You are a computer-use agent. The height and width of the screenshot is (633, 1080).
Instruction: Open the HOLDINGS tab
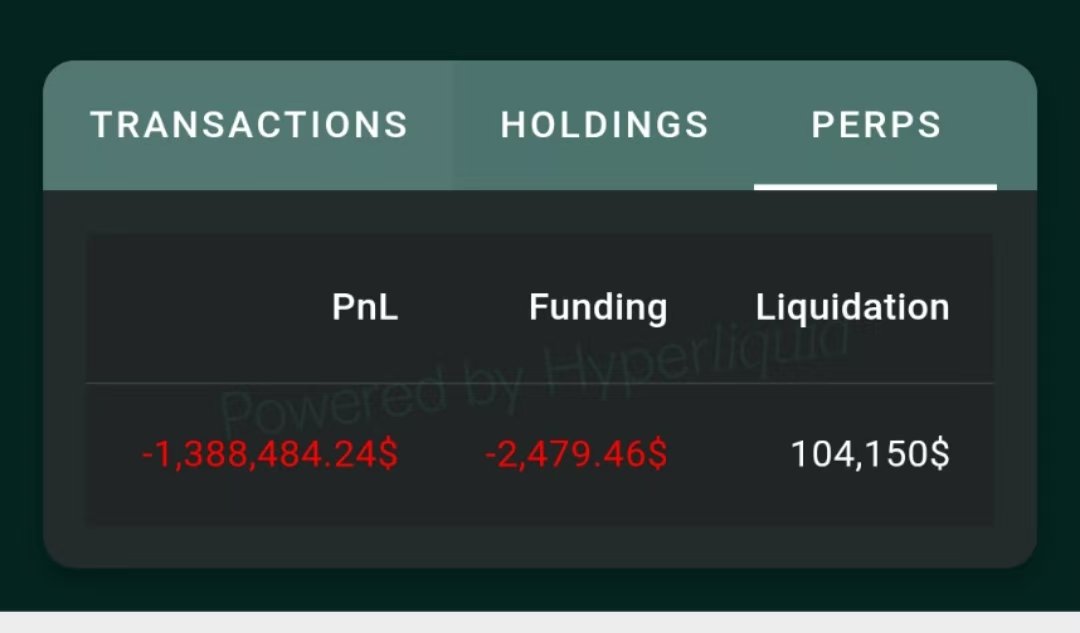[x=604, y=125]
